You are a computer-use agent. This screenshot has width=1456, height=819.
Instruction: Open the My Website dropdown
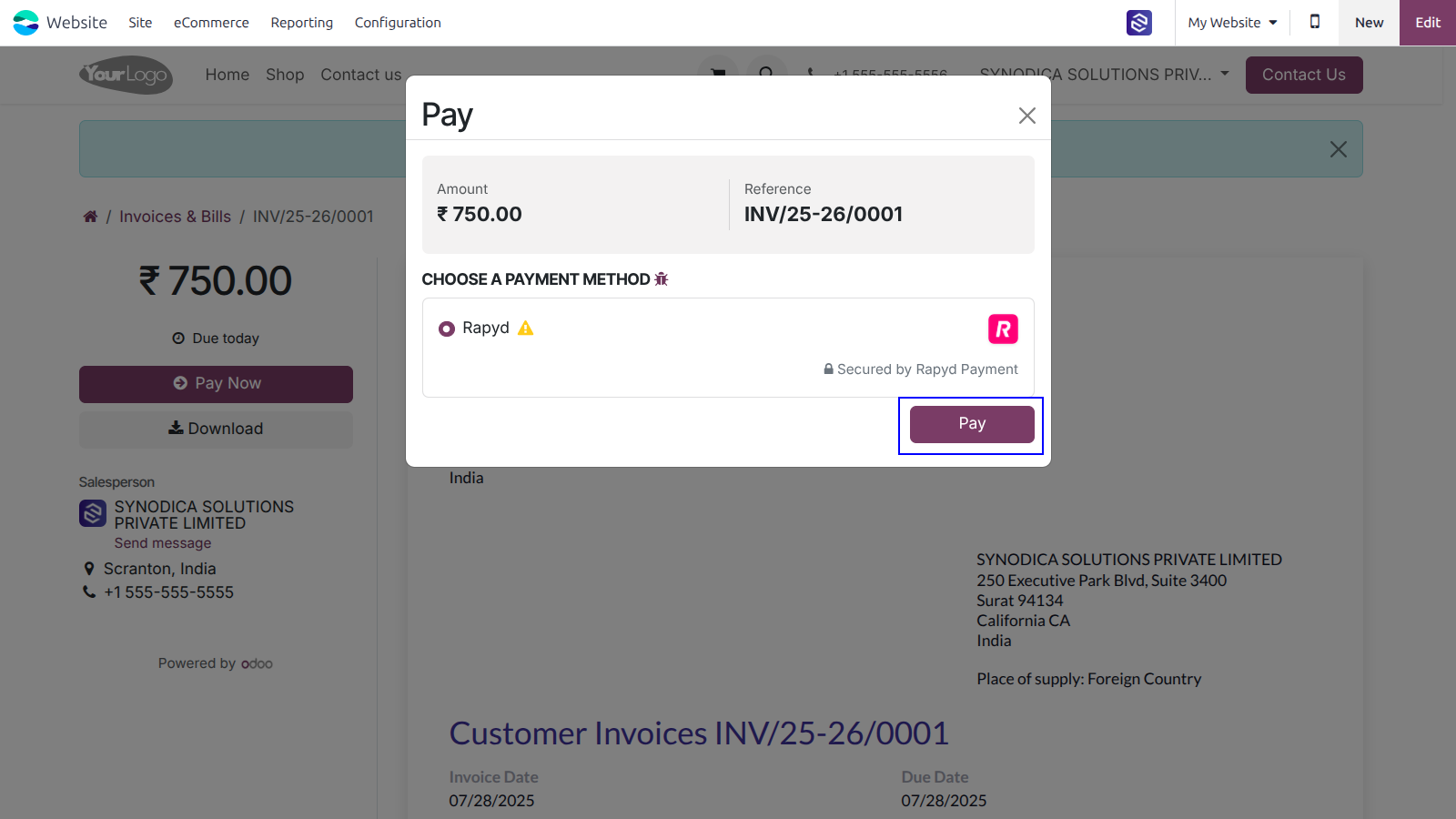[x=1232, y=23]
